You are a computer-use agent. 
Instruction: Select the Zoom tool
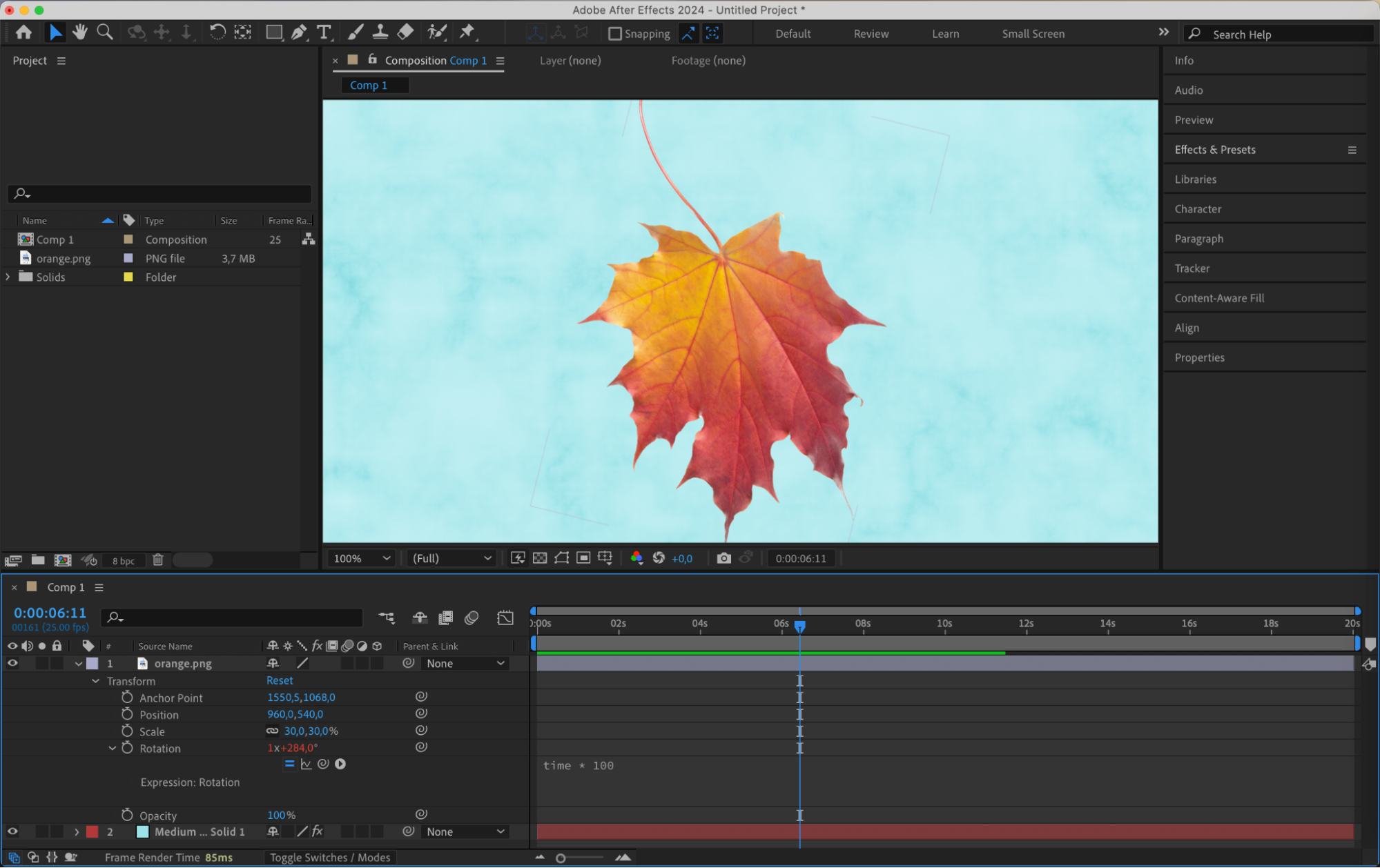point(105,32)
